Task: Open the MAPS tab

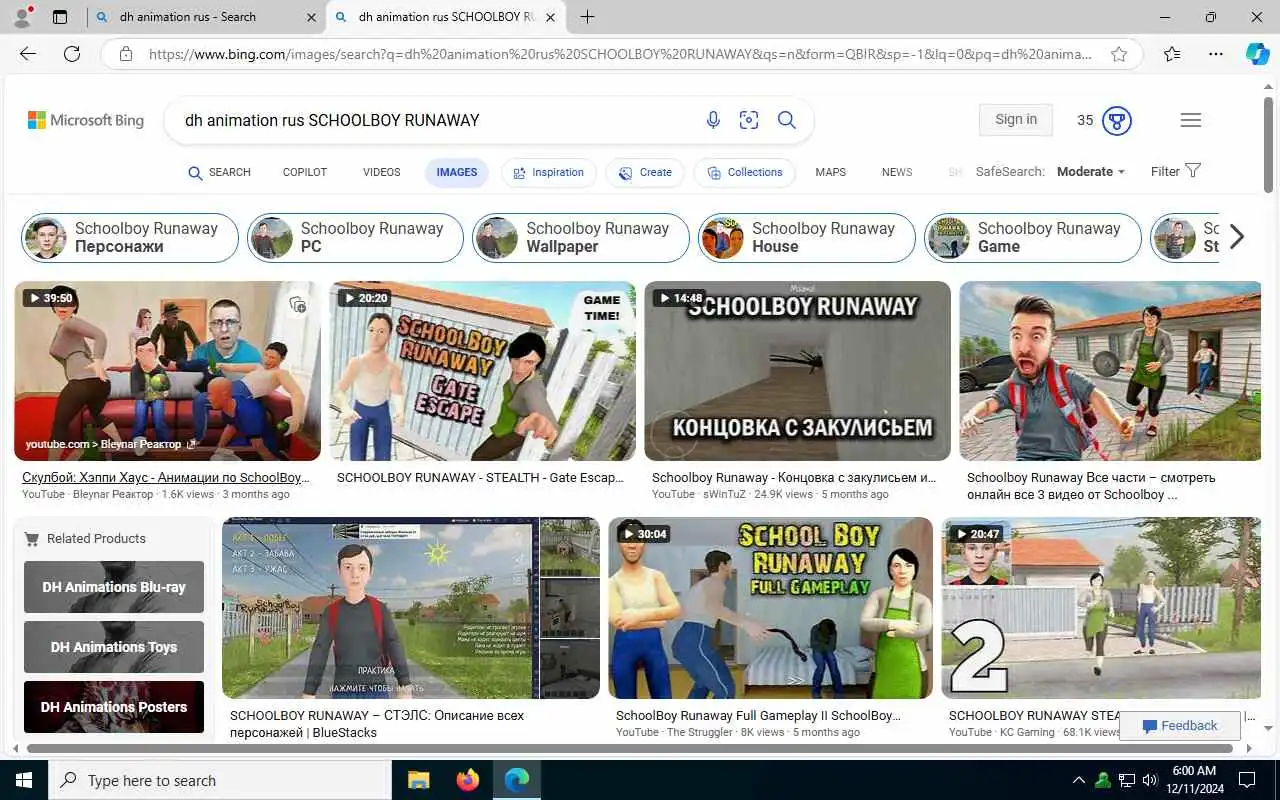Action: (x=830, y=172)
